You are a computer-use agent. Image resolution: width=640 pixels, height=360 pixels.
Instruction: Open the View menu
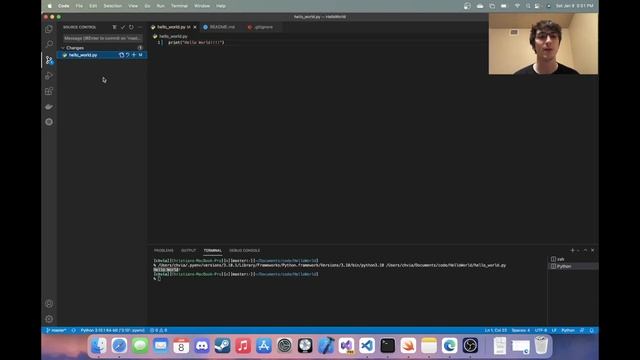click(x=133, y=6)
